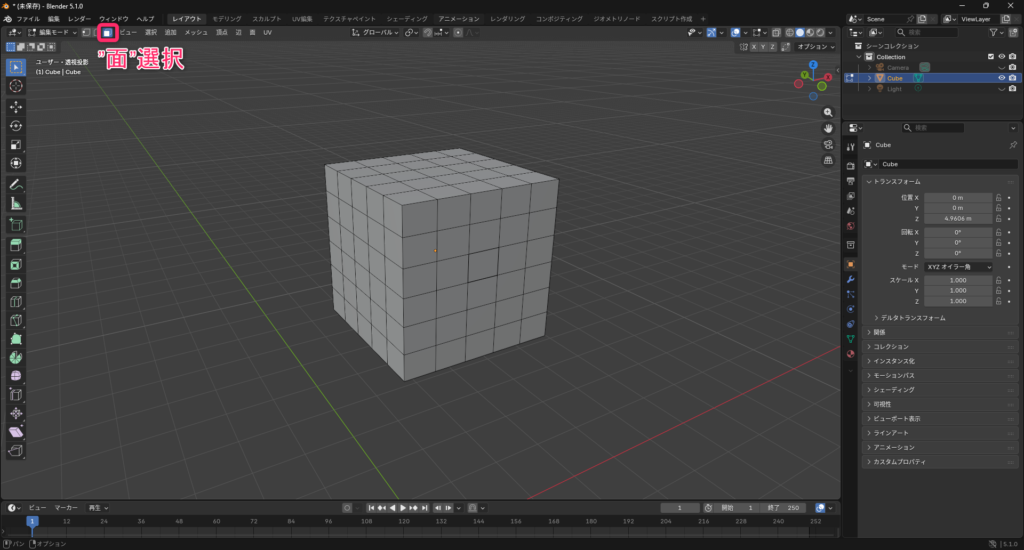This screenshot has width=1024, height=550.
Task: Switch to perspective/orthographic grid view icon
Action: pyautogui.click(x=829, y=160)
